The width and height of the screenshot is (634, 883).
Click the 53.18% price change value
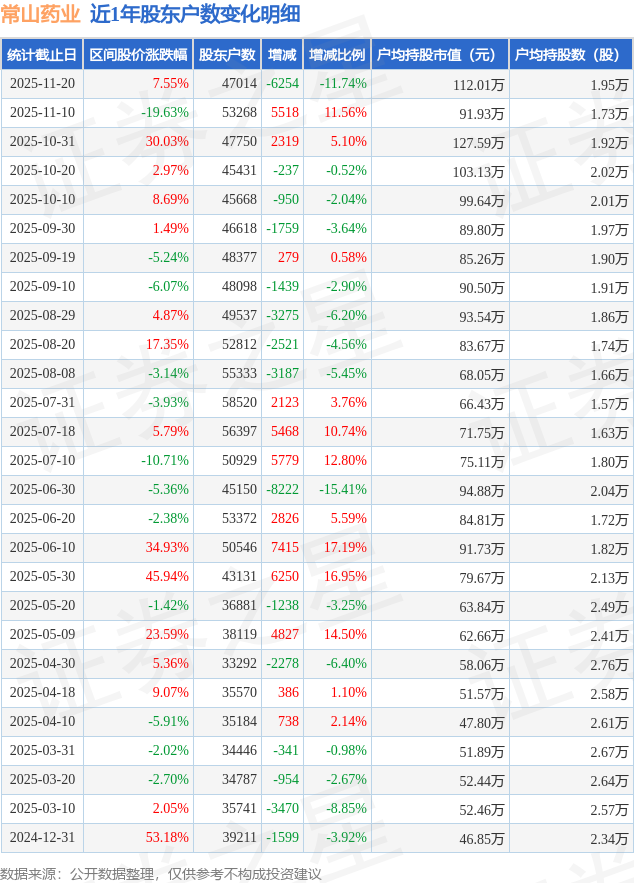[167, 838]
